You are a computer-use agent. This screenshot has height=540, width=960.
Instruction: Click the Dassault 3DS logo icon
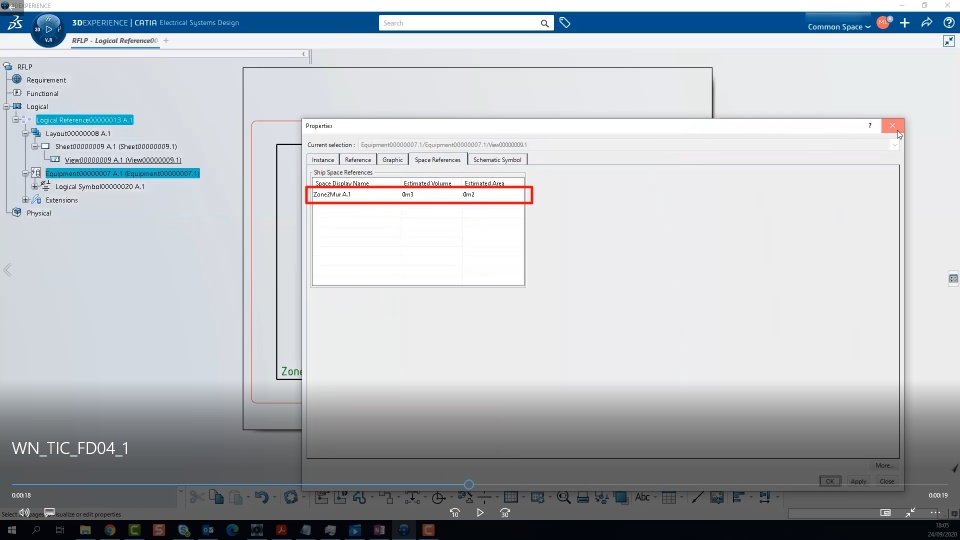point(15,23)
